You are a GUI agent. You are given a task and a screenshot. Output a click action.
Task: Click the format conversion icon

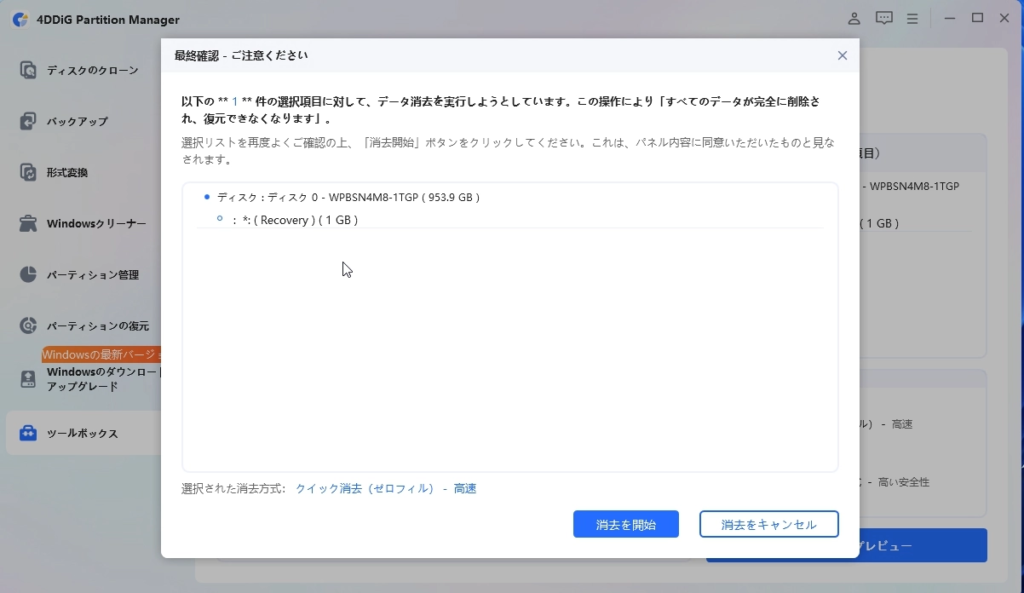28,172
